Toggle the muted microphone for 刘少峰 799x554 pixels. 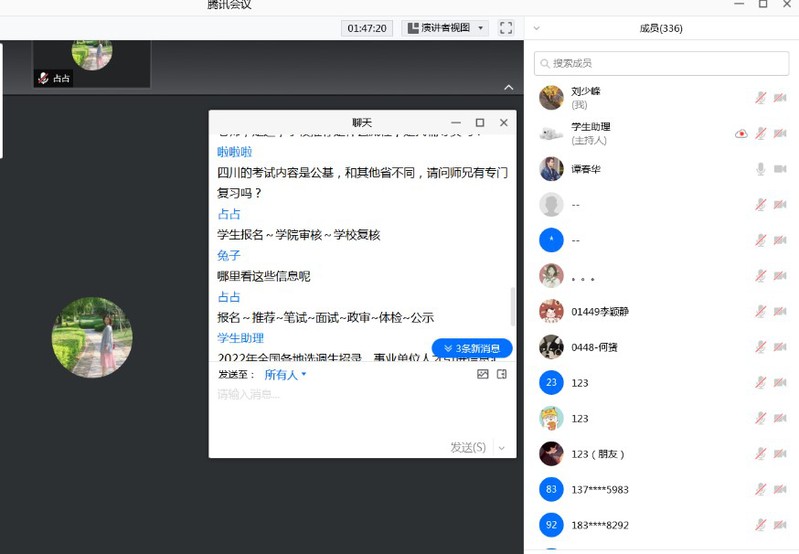pyautogui.click(x=760, y=97)
